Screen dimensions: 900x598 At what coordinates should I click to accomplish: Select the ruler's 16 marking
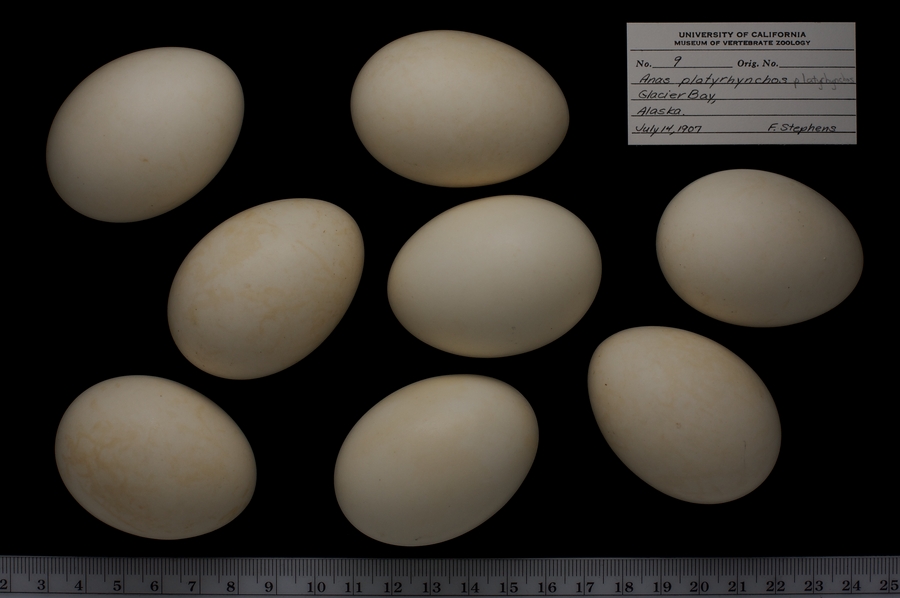point(547,586)
